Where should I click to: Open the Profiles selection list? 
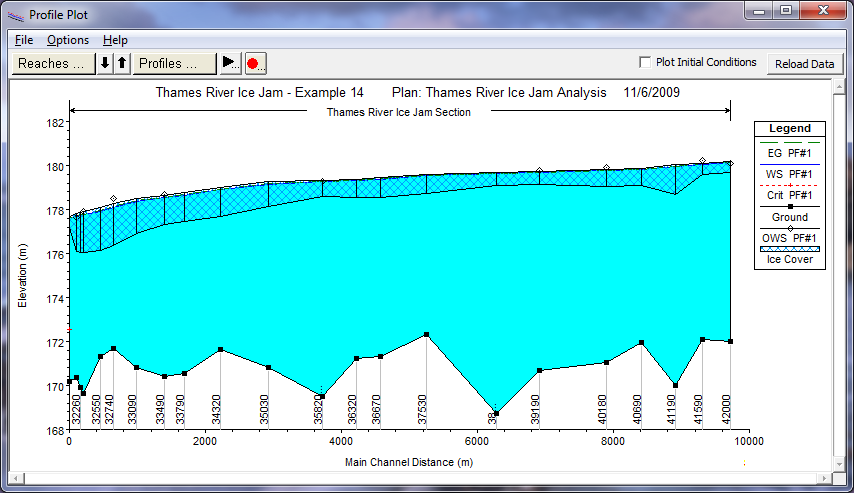click(x=174, y=63)
